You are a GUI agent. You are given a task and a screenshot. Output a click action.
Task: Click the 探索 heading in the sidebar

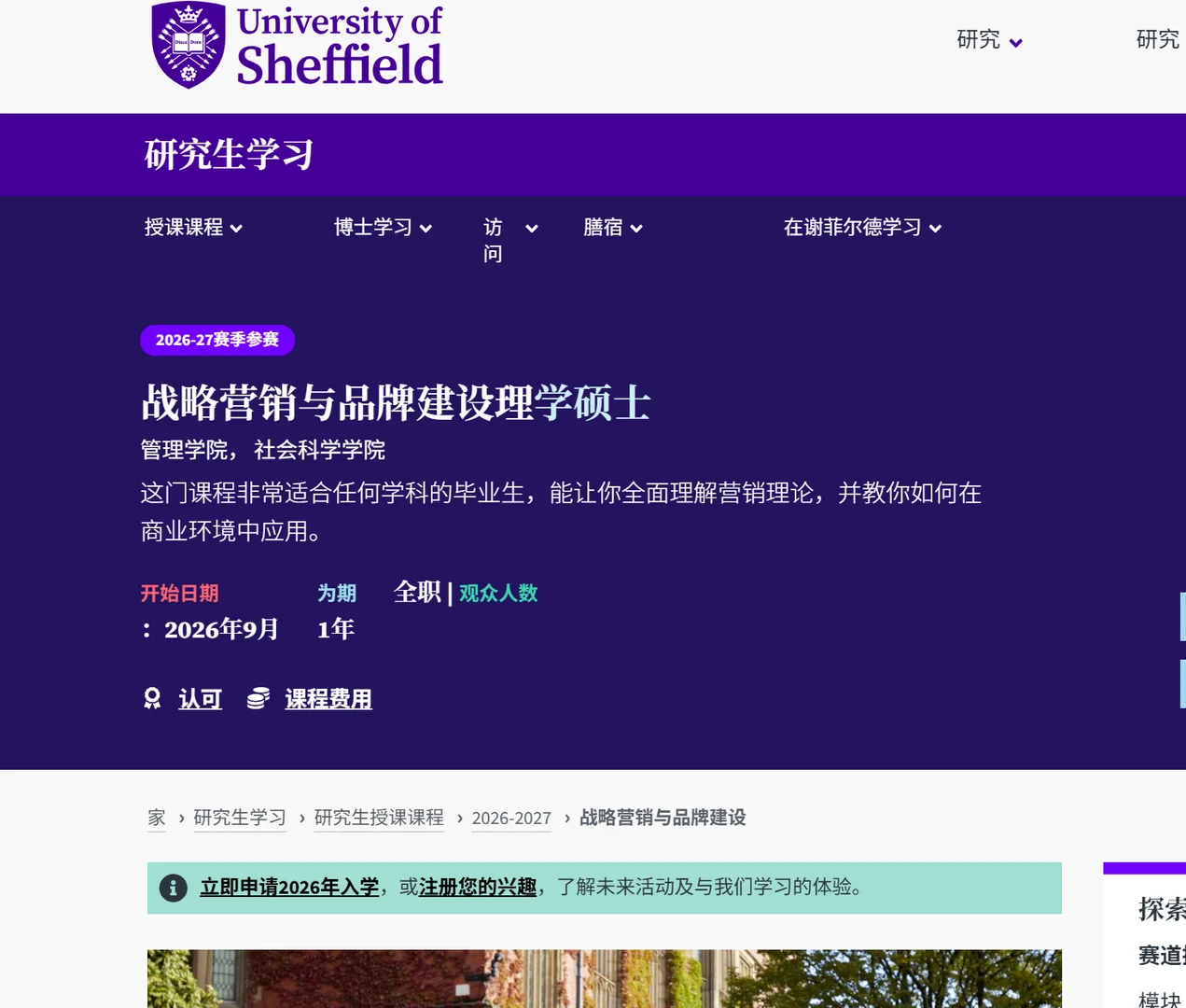coord(1162,909)
